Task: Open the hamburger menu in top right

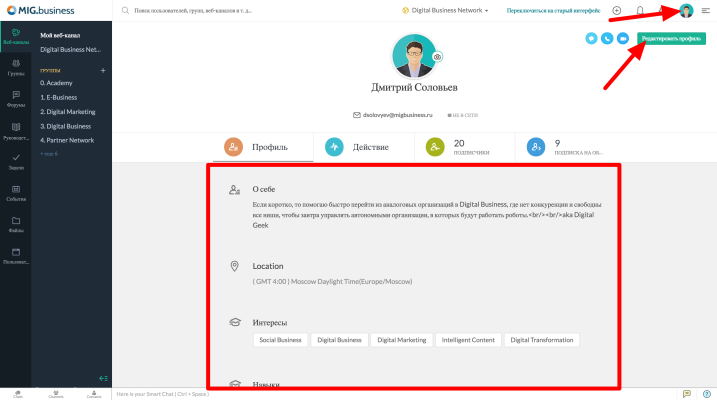Action: pos(706,11)
